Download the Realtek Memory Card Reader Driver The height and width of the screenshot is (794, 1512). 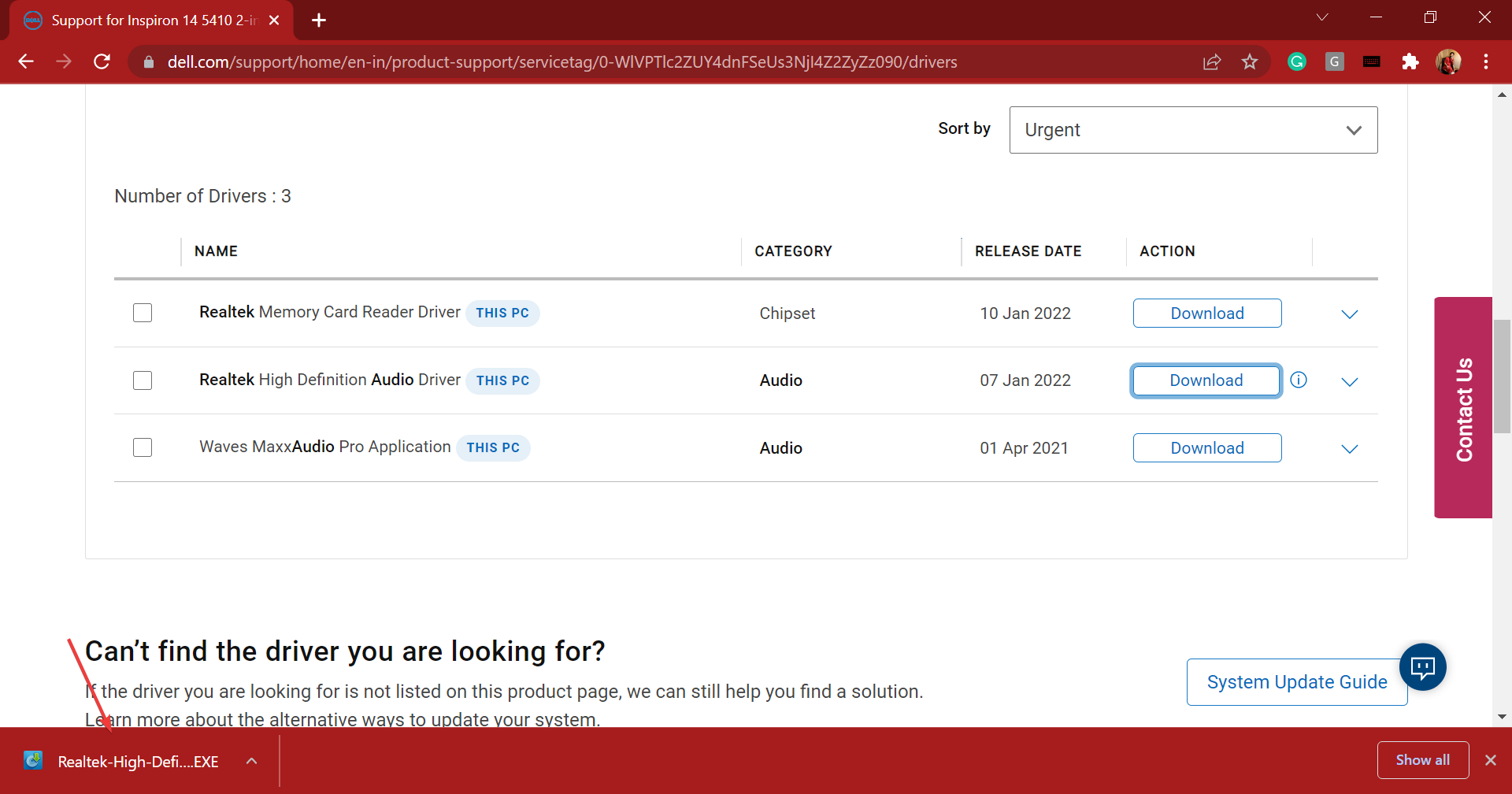pyautogui.click(x=1207, y=314)
